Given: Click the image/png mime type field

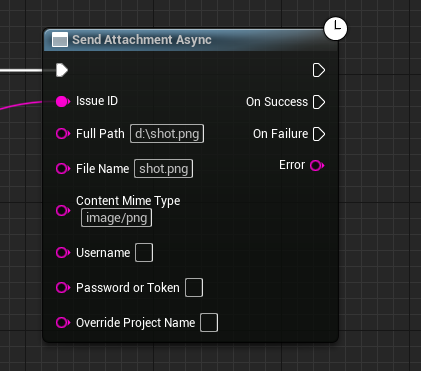Looking at the screenshot, I should pos(116,218).
